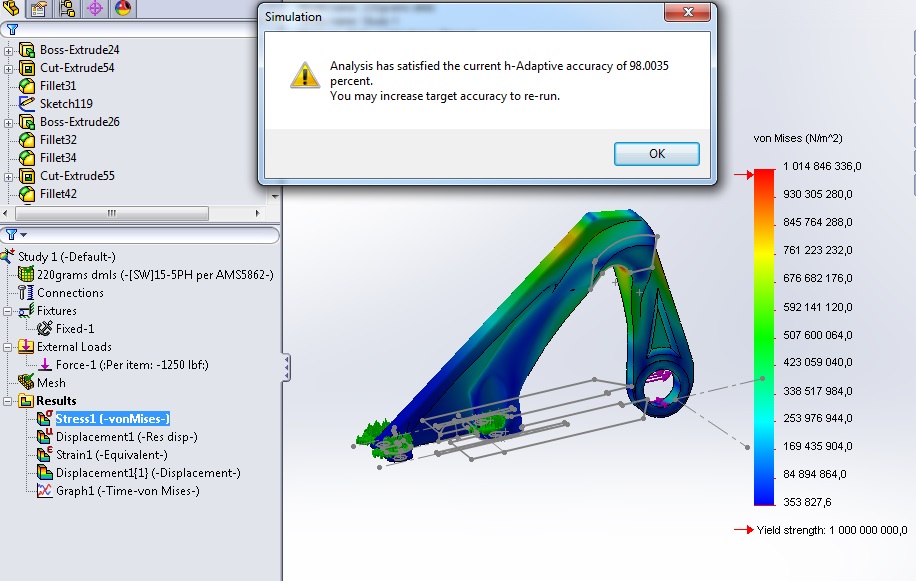Click the Fillet42 feature icon
Screen dimensions: 916x581
click(x=26, y=193)
